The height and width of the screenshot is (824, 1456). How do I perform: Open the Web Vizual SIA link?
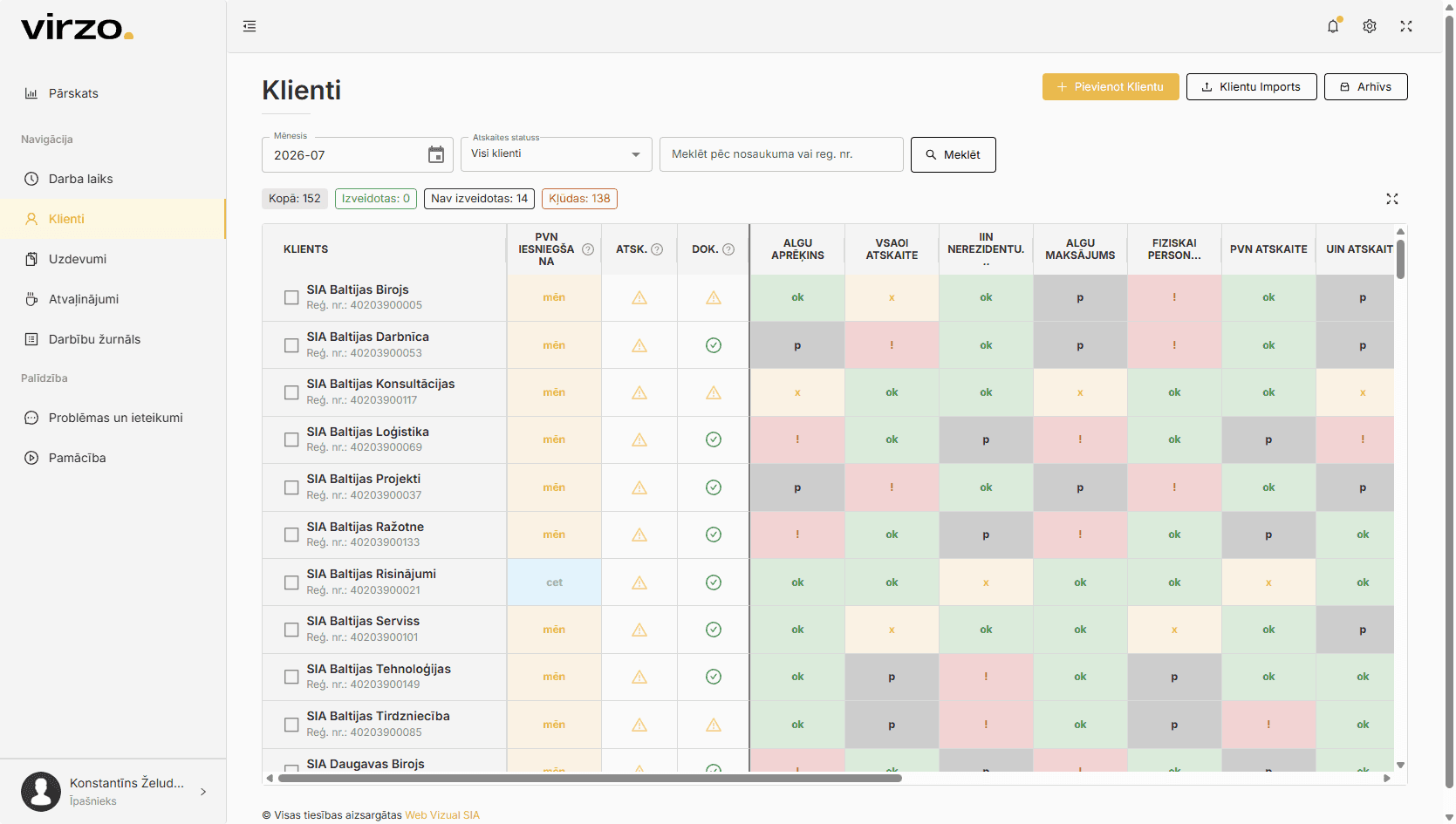click(x=442, y=815)
